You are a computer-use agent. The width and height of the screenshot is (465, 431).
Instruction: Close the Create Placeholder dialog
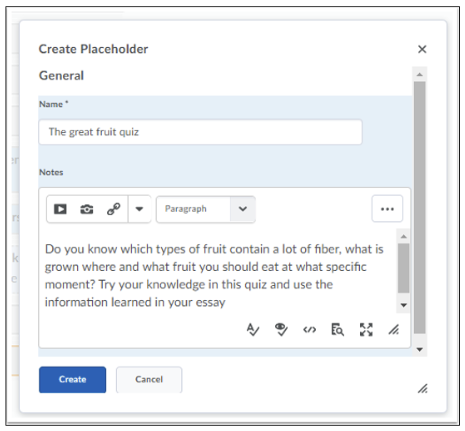click(422, 49)
